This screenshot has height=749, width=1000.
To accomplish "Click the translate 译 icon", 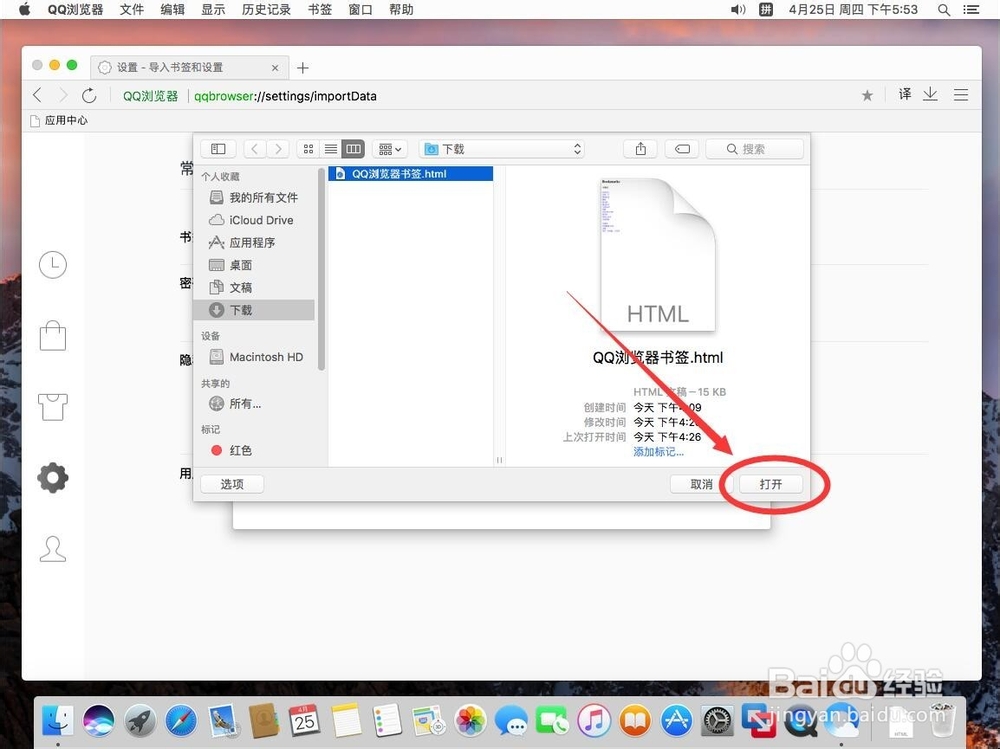I will [x=905, y=94].
